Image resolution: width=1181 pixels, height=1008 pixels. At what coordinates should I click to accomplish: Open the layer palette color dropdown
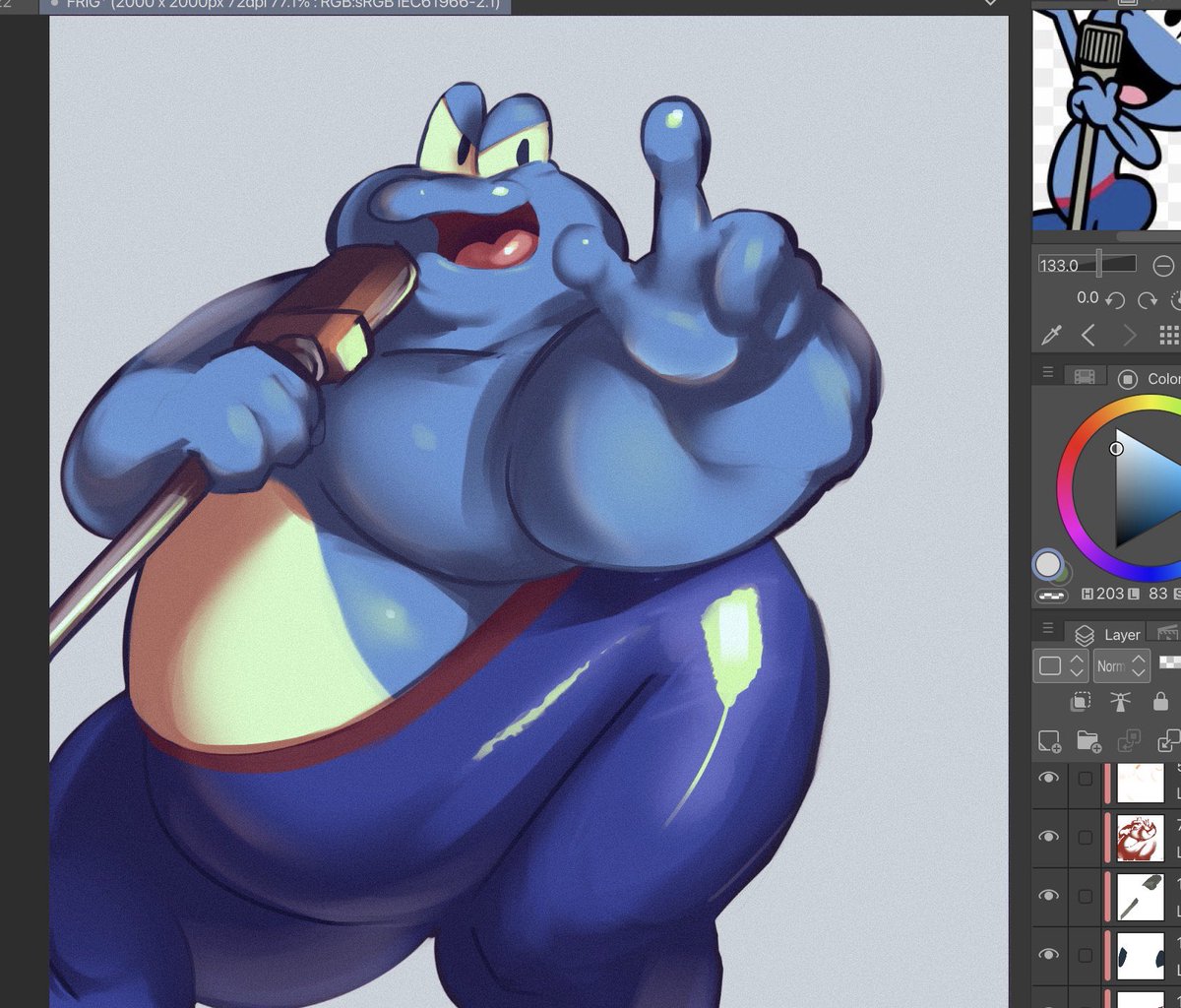click(1060, 665)
